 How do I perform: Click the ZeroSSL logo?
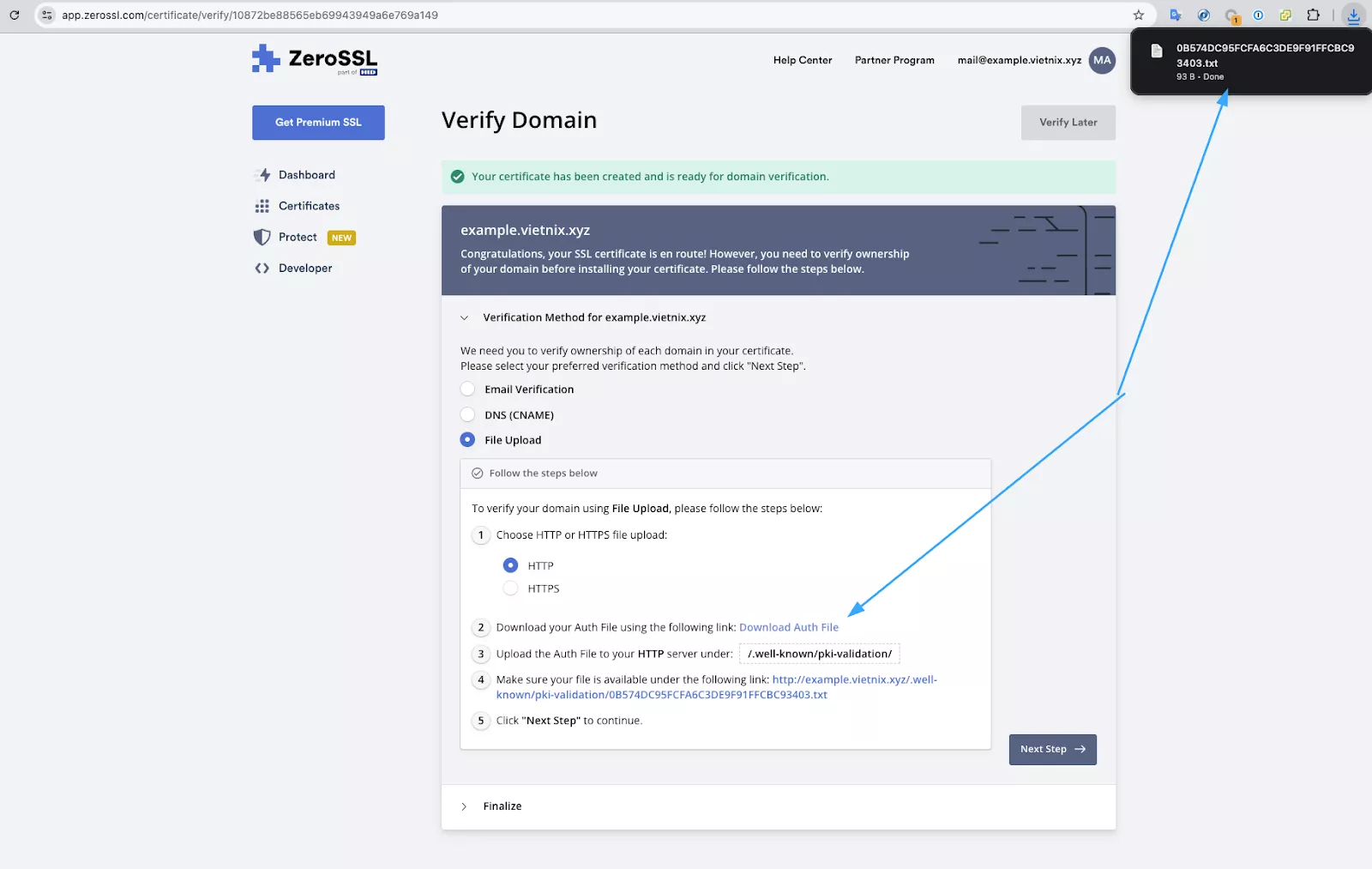click(x=315, y=59)
